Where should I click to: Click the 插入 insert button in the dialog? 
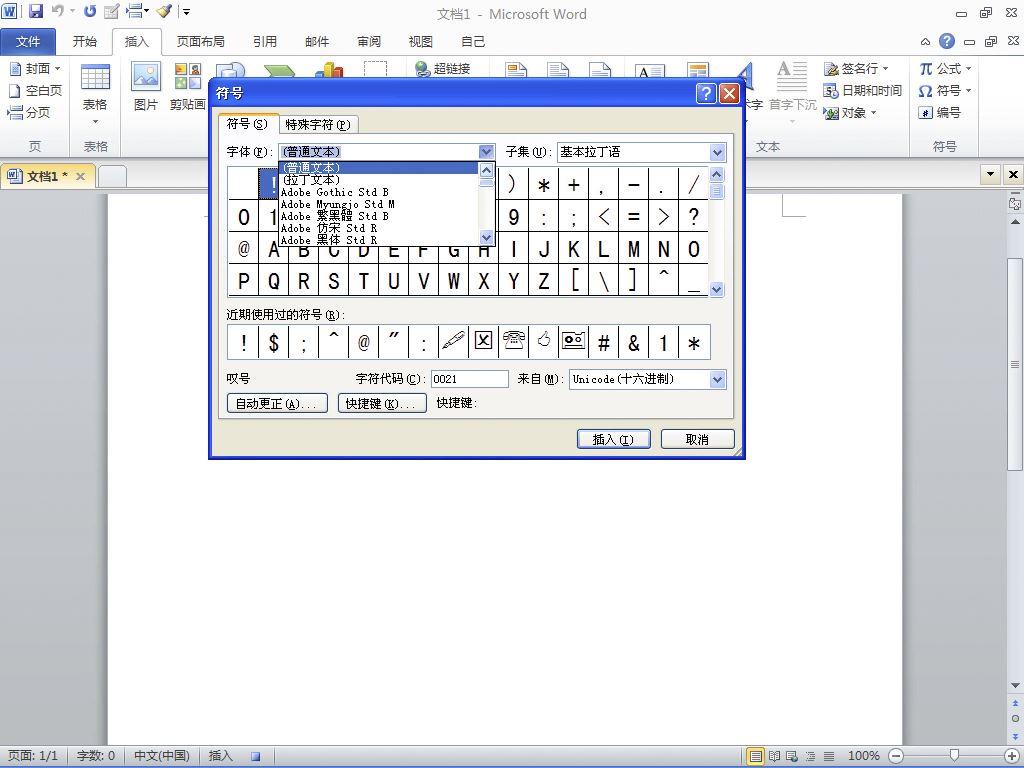(x=613, y=440)
